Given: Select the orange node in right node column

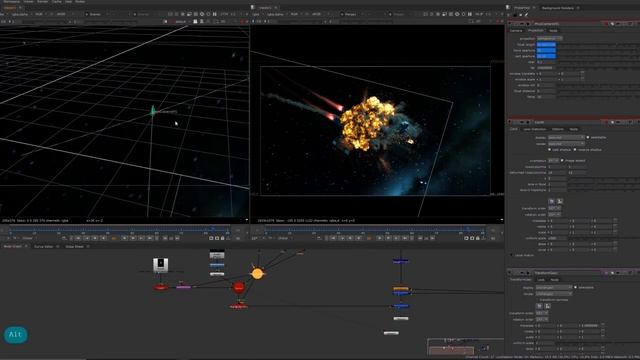Looking at the screenshot, I should 401,289.
